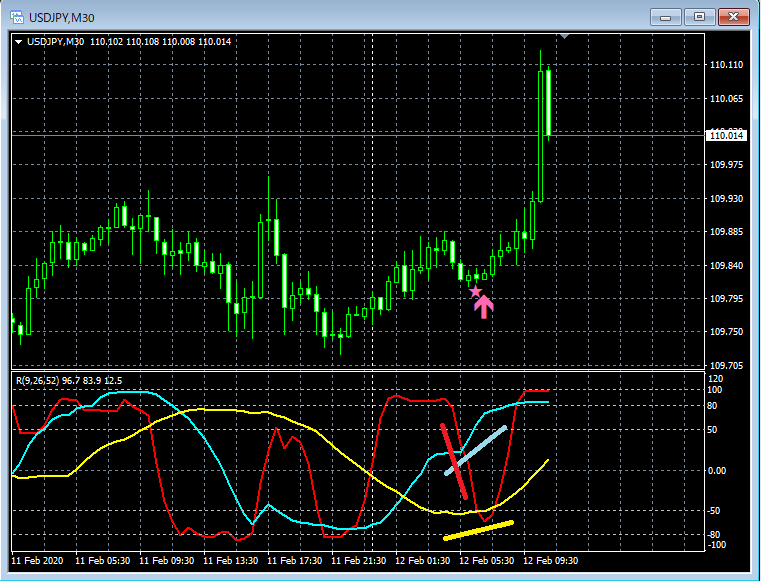Close the USDJPY,M30 chart window

coord(733,17)
